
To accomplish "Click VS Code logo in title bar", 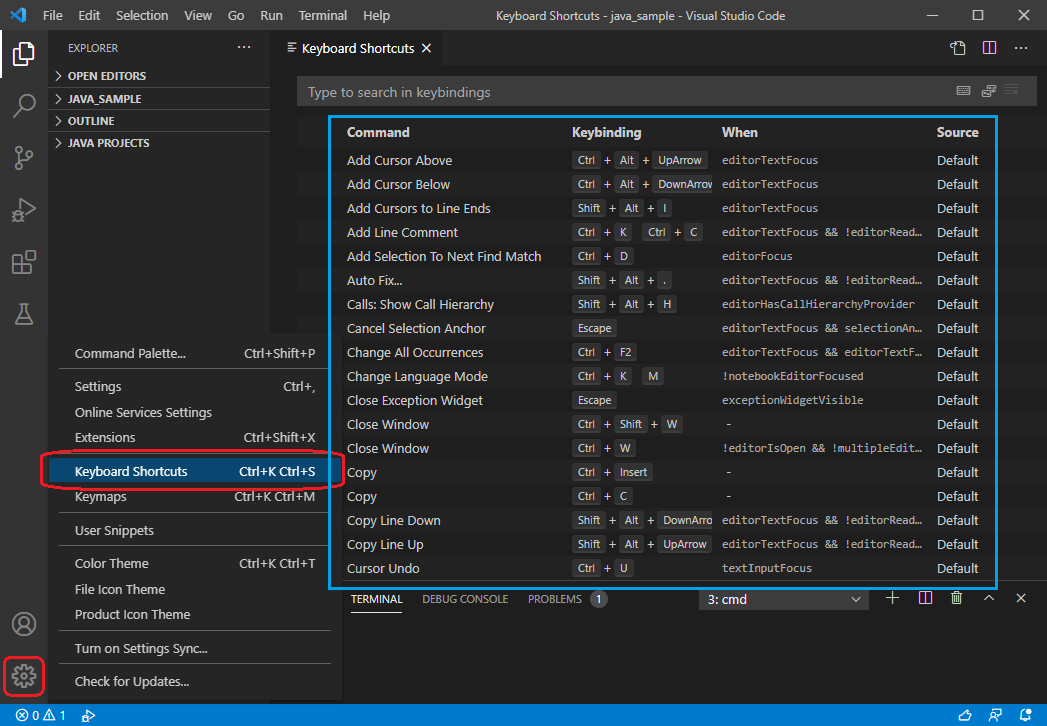I will point(18,15).
